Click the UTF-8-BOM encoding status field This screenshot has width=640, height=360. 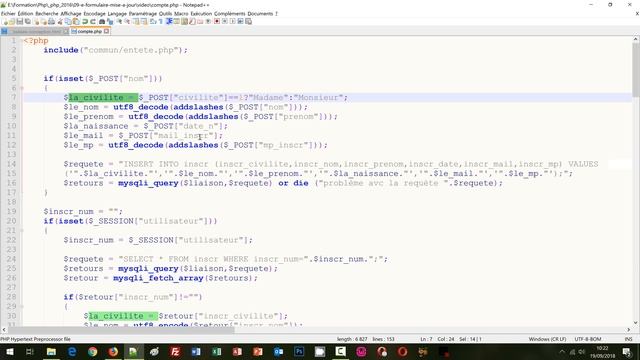coord(588,339)
